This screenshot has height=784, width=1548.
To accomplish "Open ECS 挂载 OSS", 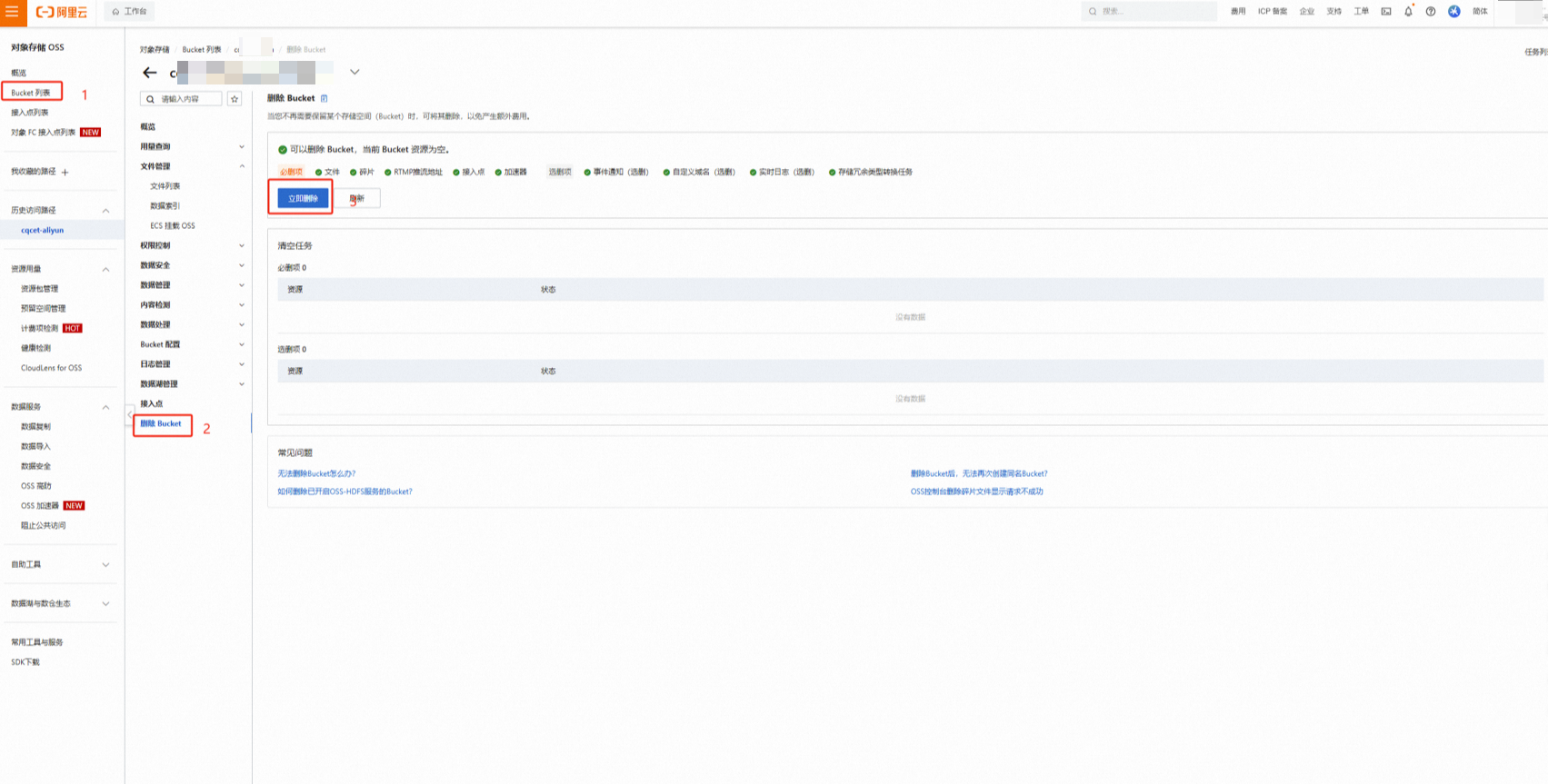I will (x=173, y=226).
